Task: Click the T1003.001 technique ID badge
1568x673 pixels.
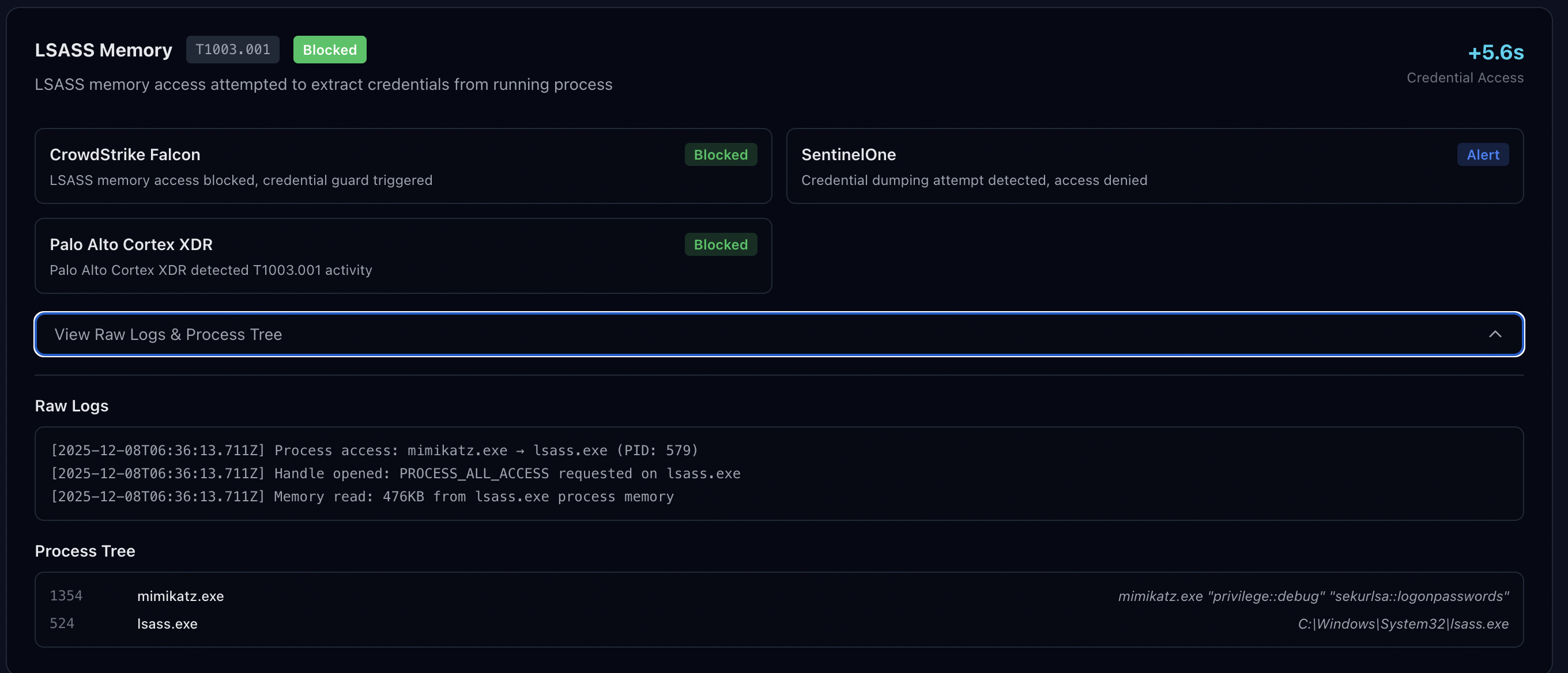Action: [232, 50]
